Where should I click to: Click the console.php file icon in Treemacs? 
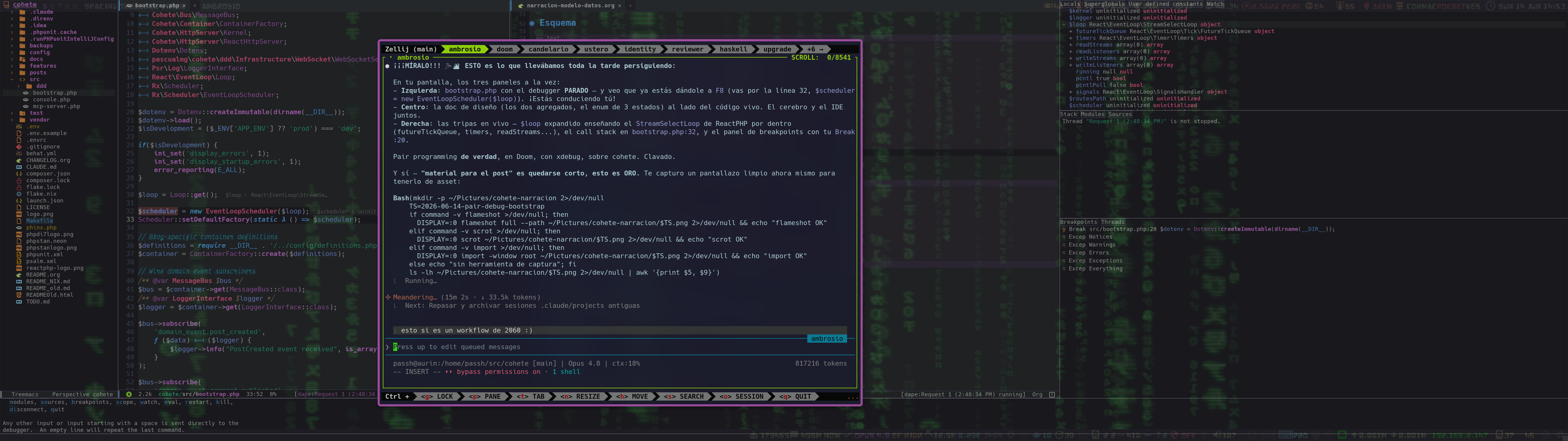[26, 100]
